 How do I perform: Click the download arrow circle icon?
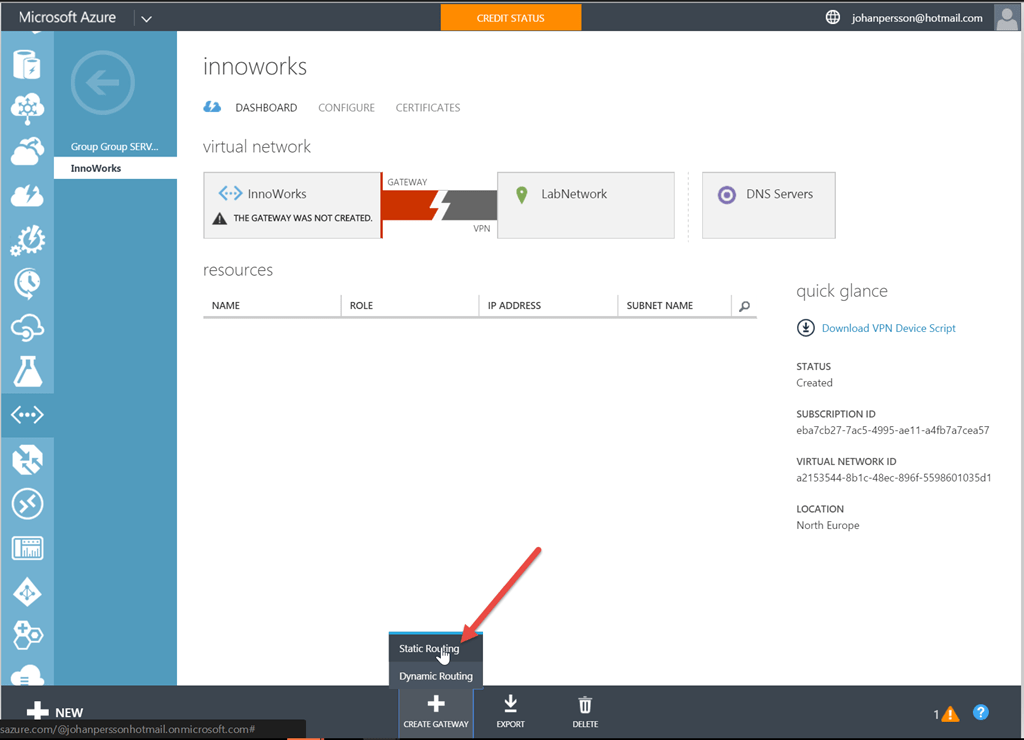805,328
